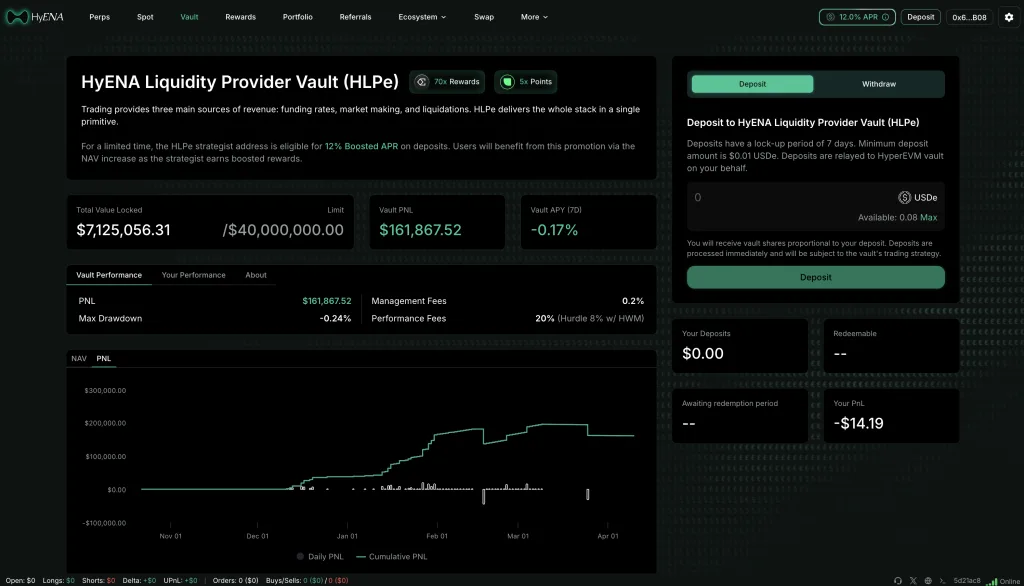Image resolution: width=1024 pixels, height=586 pixels.
Task: Select the Vault Performance tab
Action: point(109,275)
